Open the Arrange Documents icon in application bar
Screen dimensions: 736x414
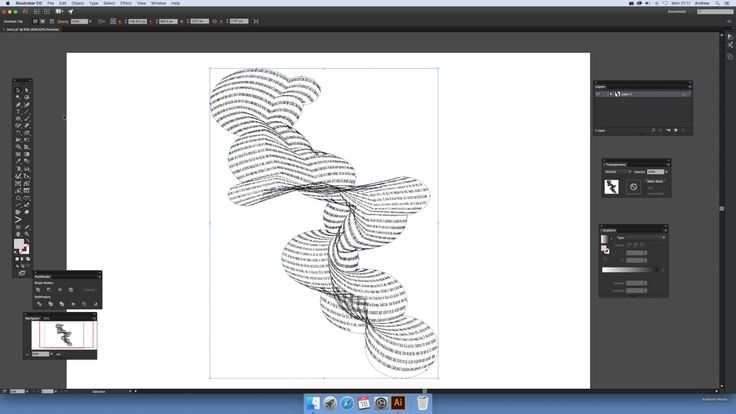pos(59,11)
